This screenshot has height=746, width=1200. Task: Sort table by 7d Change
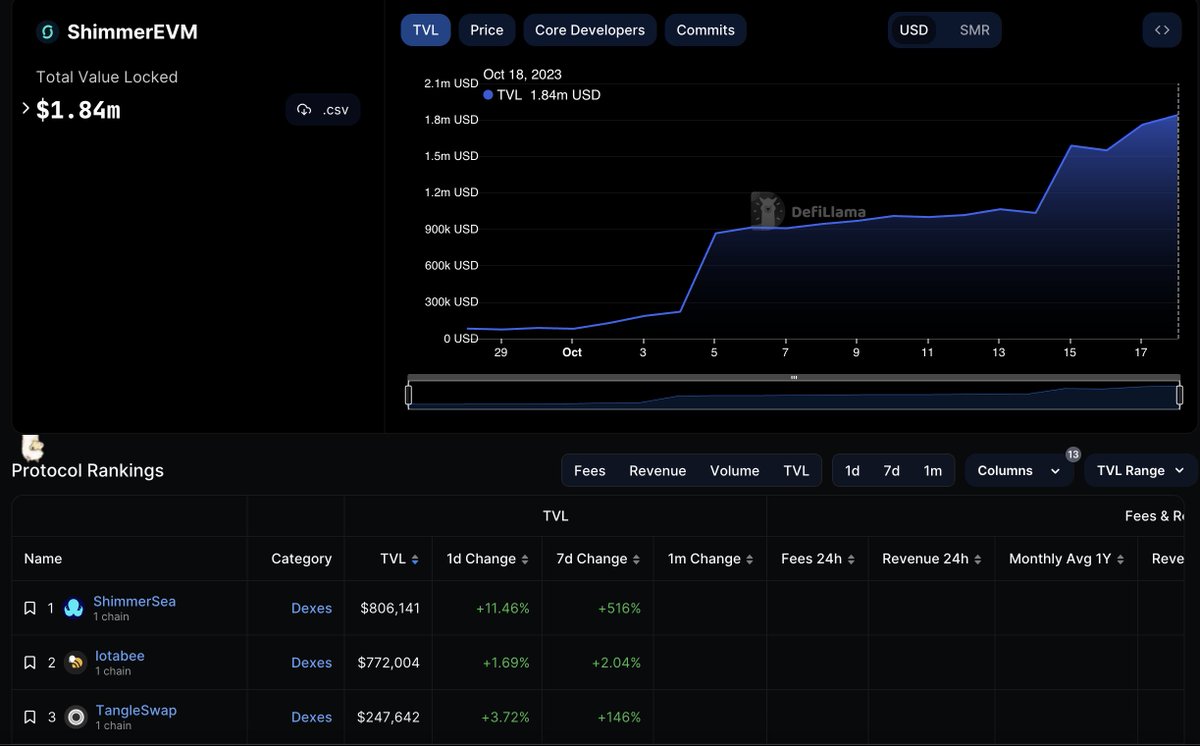(598, 559)
